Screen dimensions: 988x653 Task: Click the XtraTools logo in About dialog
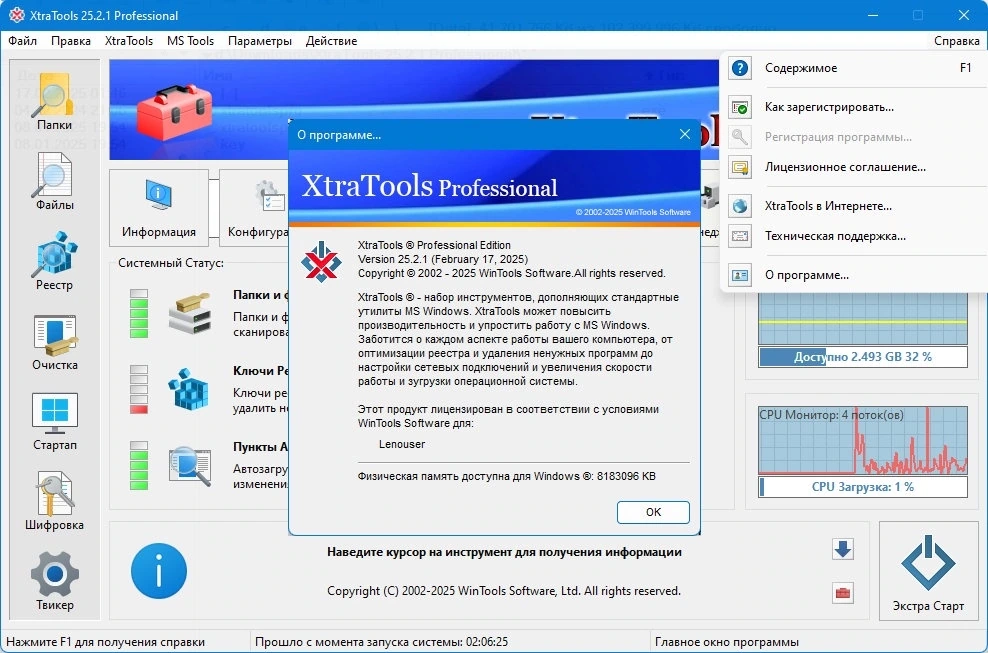321,262
